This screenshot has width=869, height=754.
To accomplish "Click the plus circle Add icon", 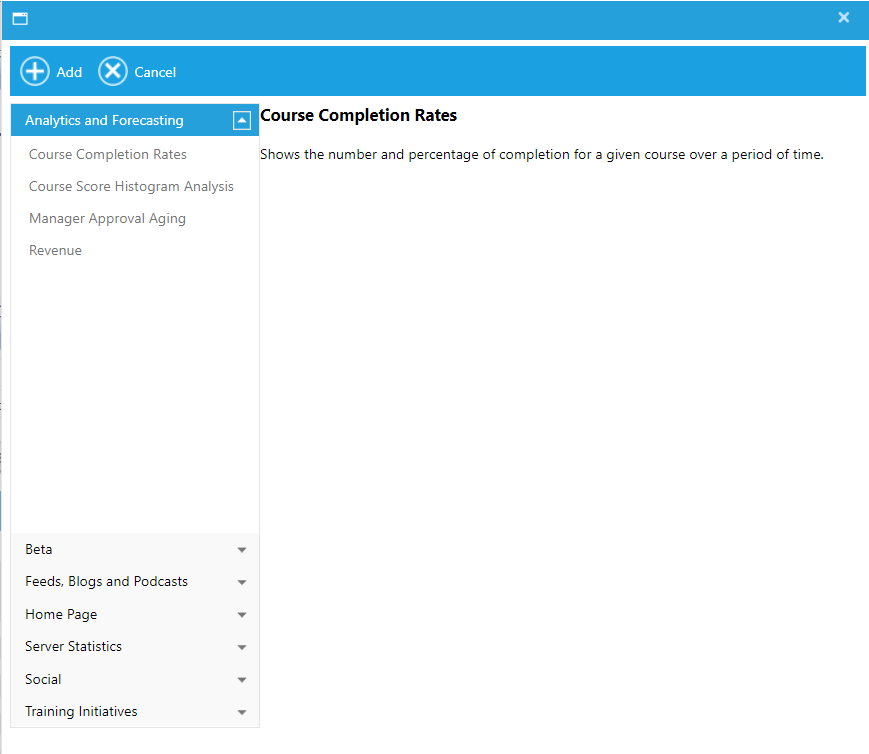I will [35, 71].
